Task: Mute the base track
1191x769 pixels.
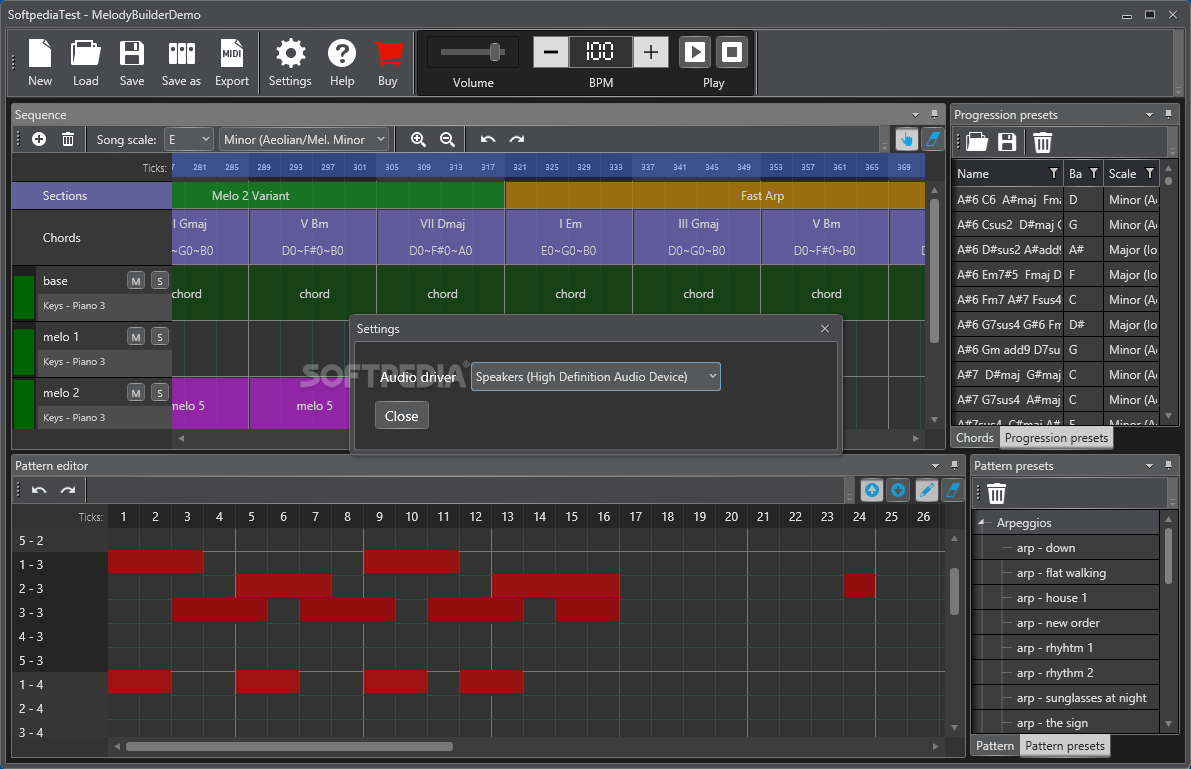Action: (x=136, y=281)
